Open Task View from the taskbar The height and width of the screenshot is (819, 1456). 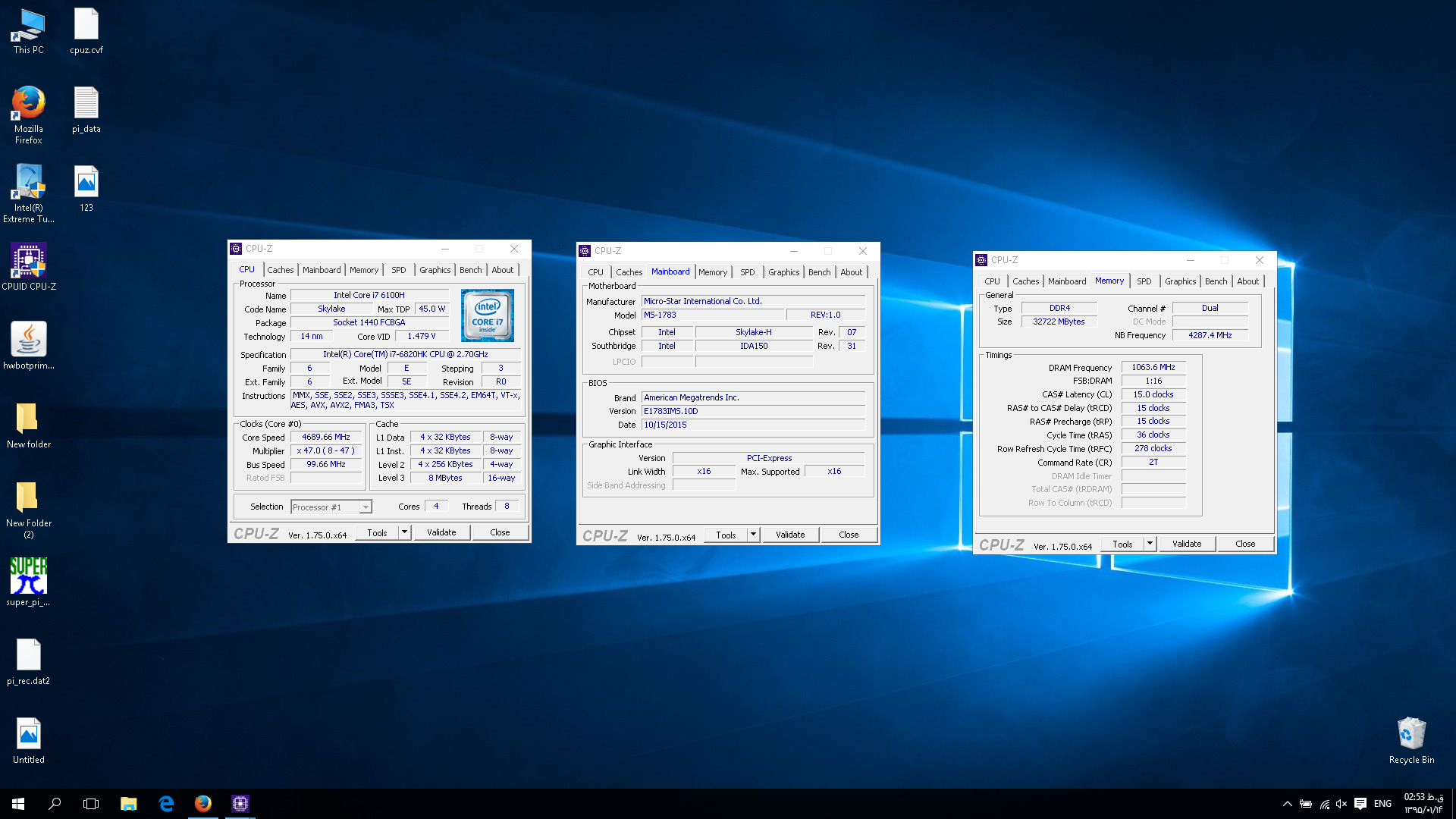click(91, 804)
